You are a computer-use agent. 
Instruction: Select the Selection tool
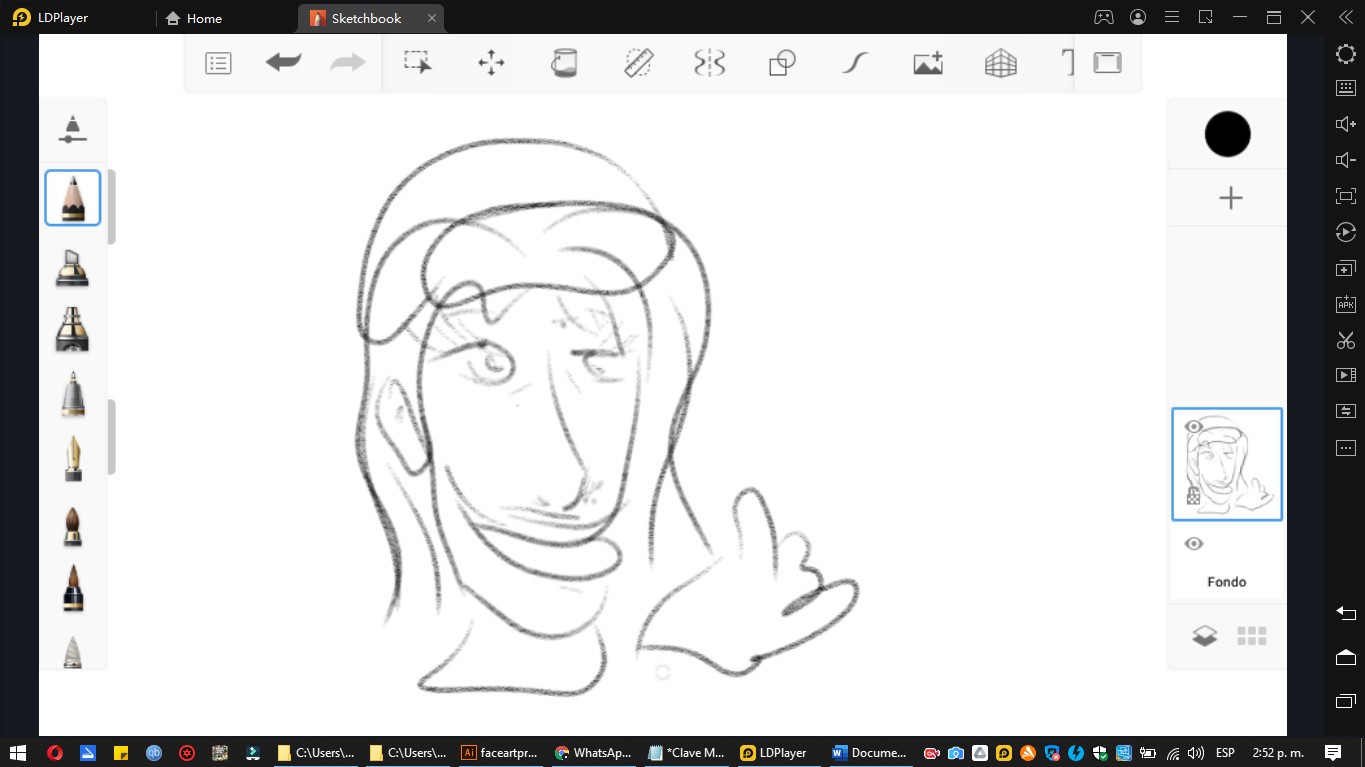tap(418, 63)
